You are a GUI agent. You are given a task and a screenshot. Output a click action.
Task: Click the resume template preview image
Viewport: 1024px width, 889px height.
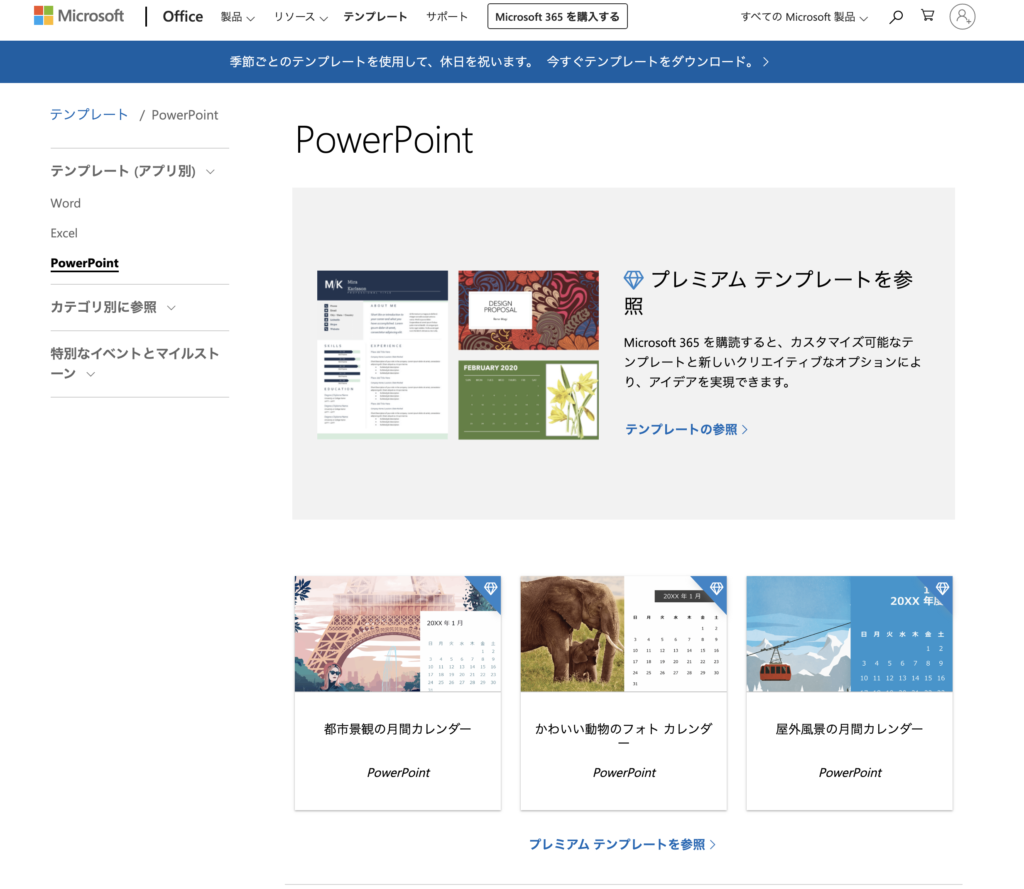[x=383, y=355]
